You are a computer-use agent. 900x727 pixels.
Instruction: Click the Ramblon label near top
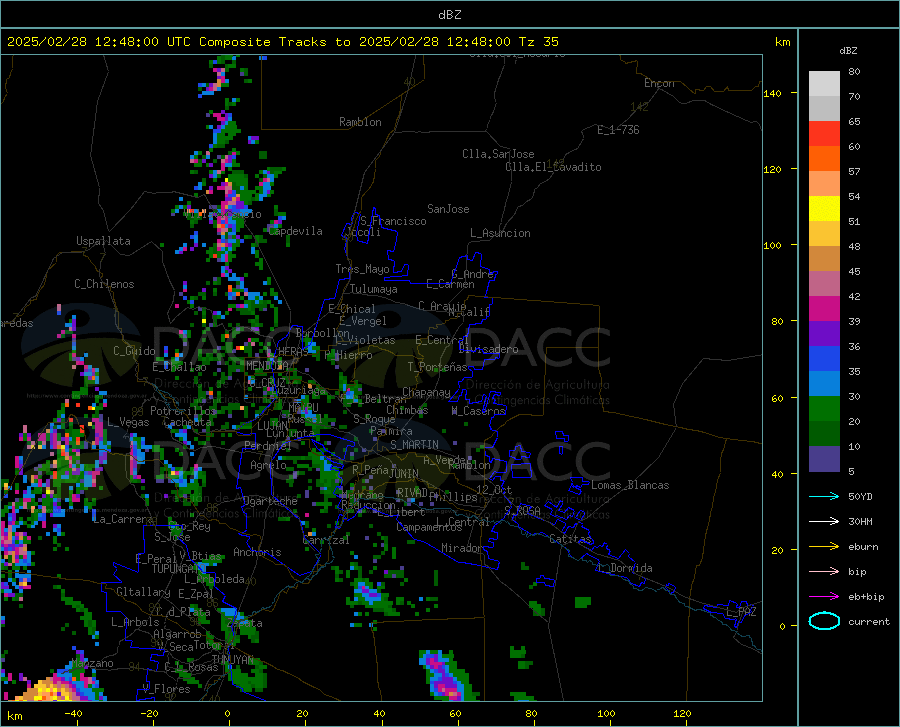coord(360,122)
